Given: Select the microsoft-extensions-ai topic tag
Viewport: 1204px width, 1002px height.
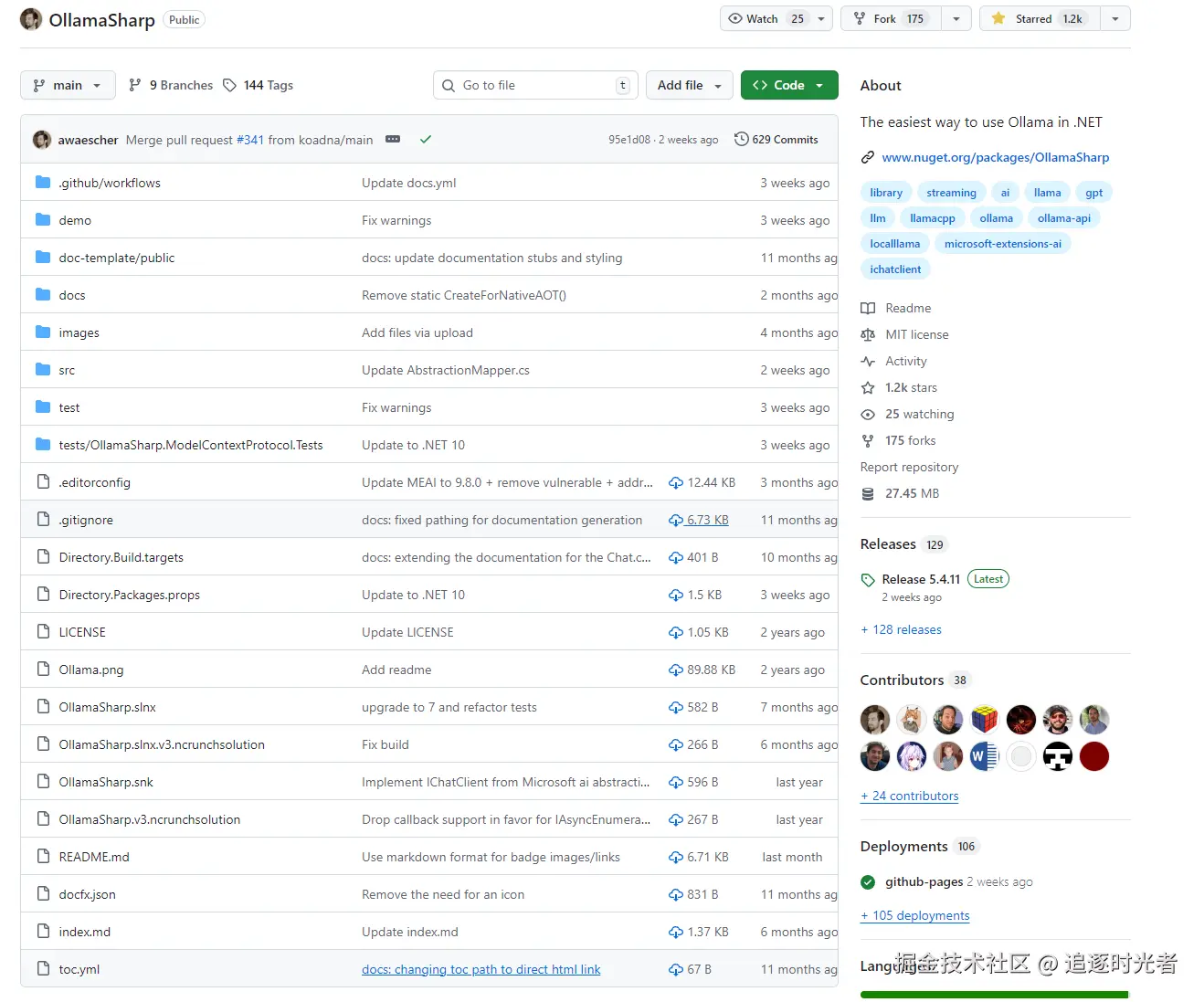Looking at the screenshot, I should tap(1003, 244).
